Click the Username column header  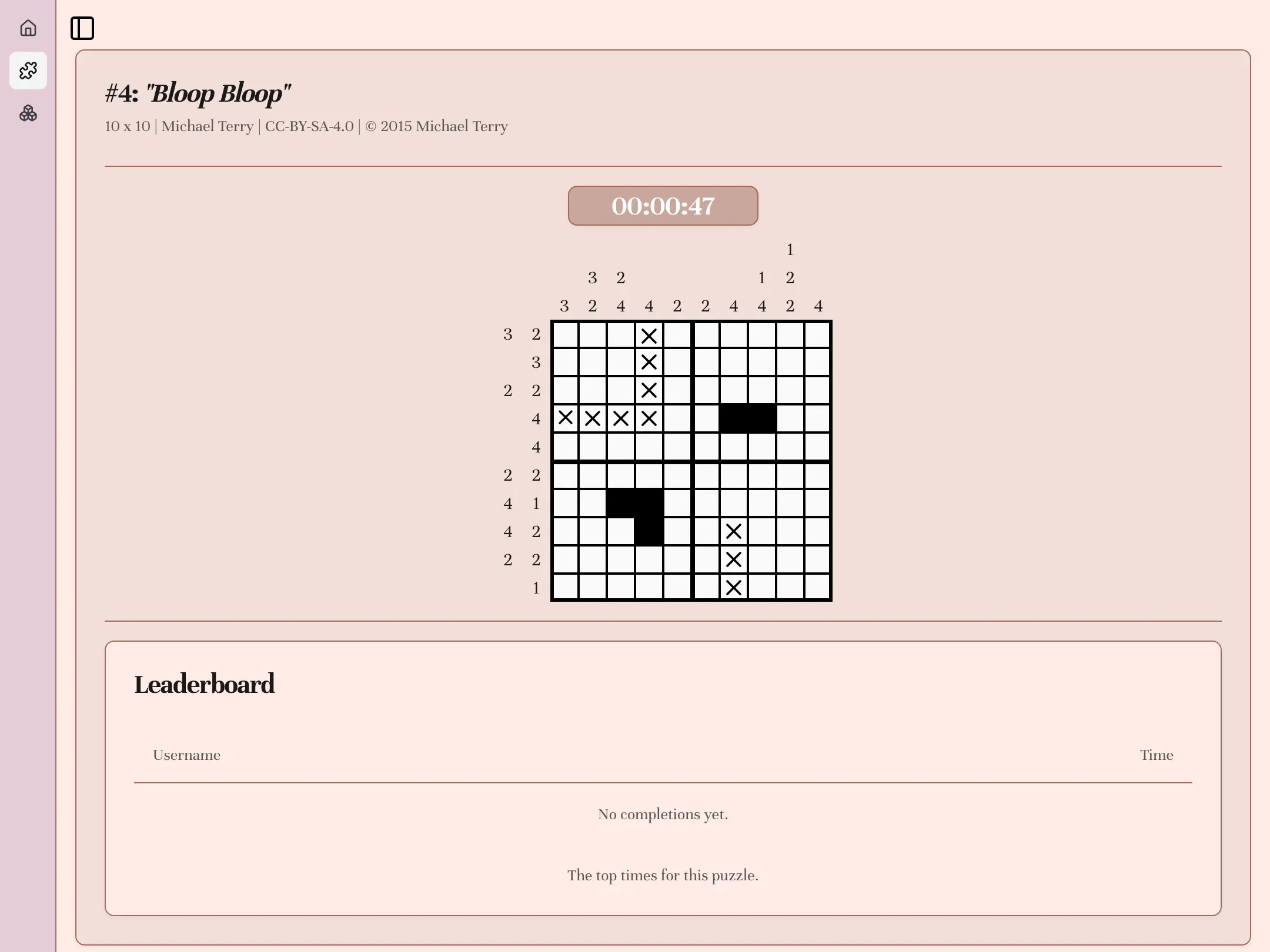click(x=186, y=755)
